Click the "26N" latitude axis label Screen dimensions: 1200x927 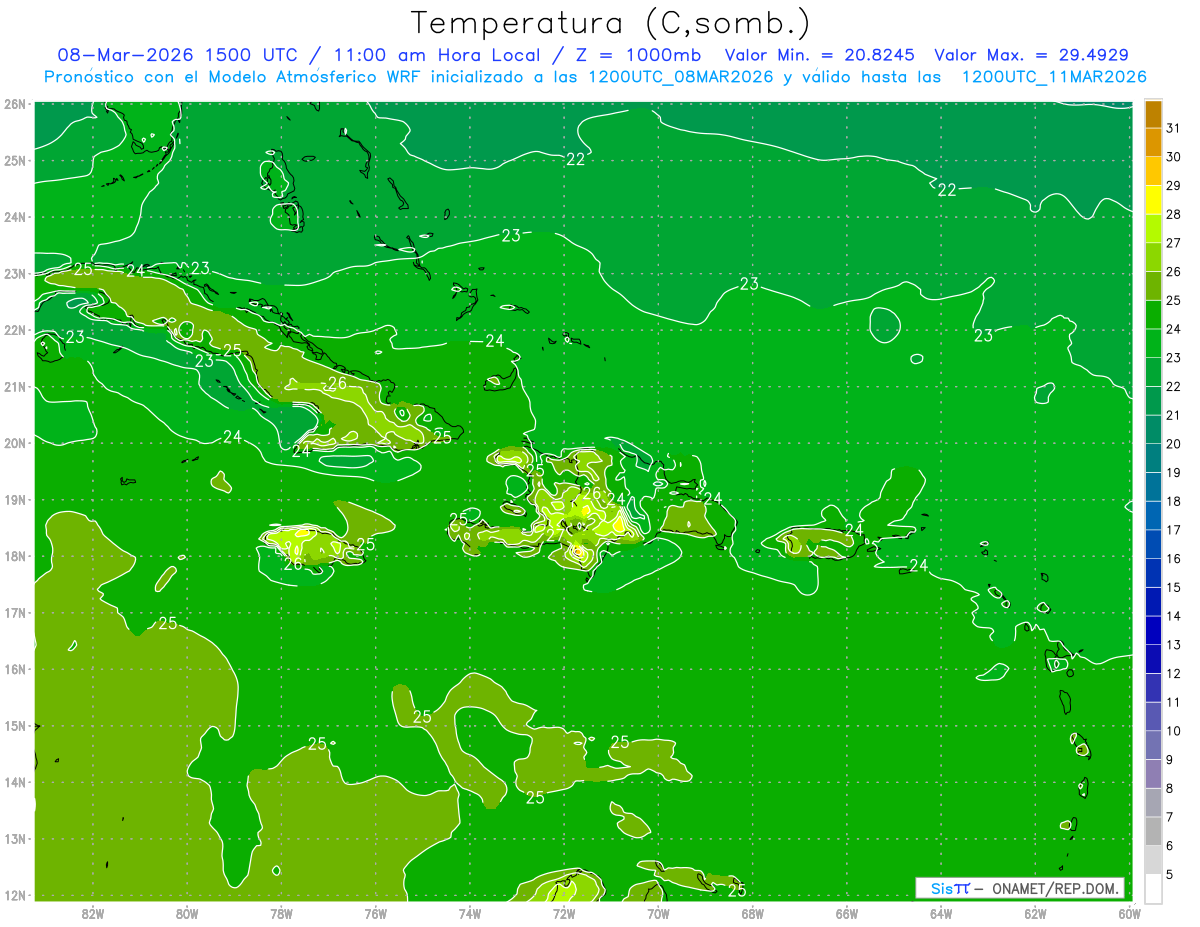point(15,104)
